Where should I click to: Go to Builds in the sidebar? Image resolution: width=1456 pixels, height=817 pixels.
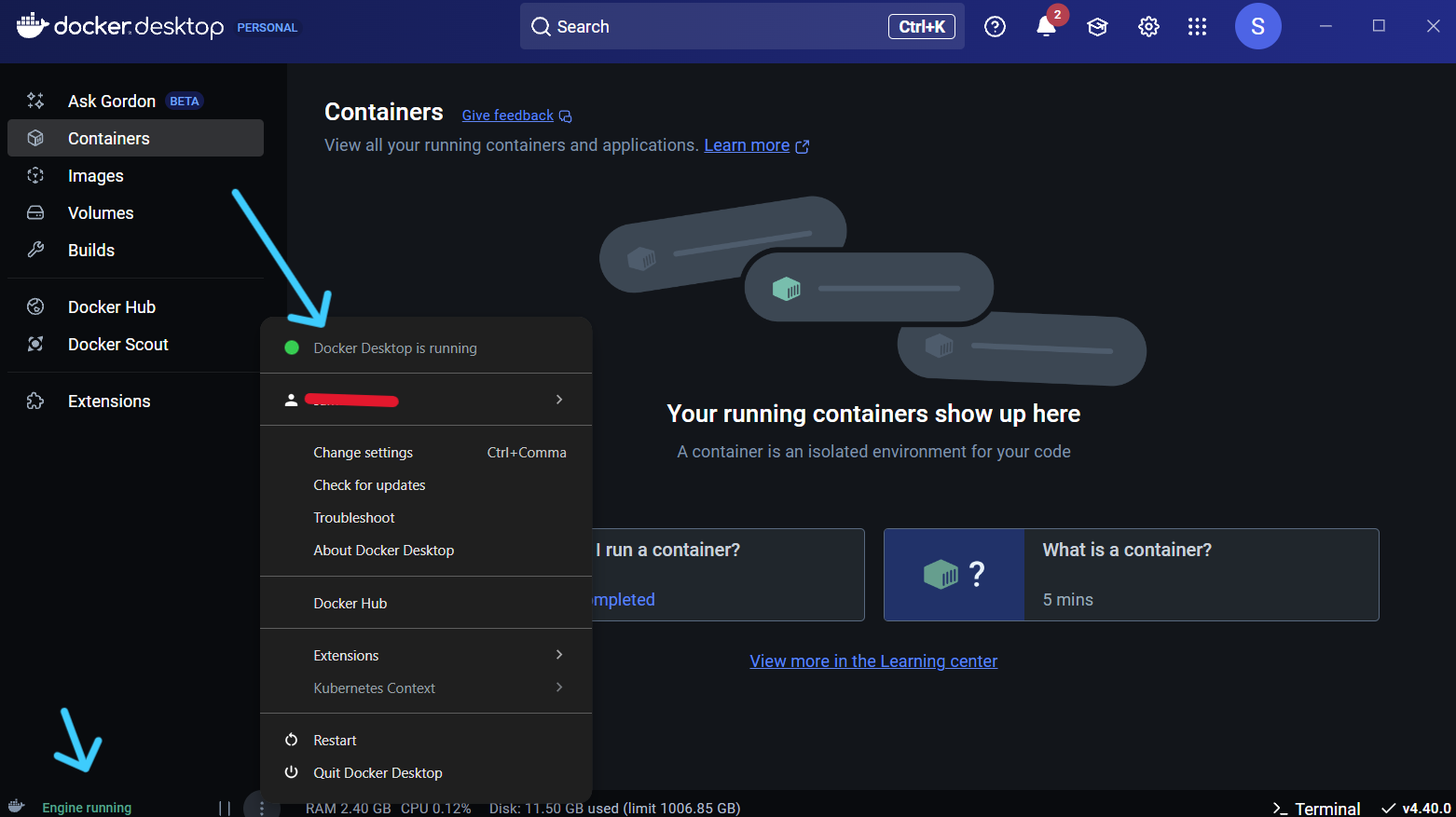pos(135,250)
